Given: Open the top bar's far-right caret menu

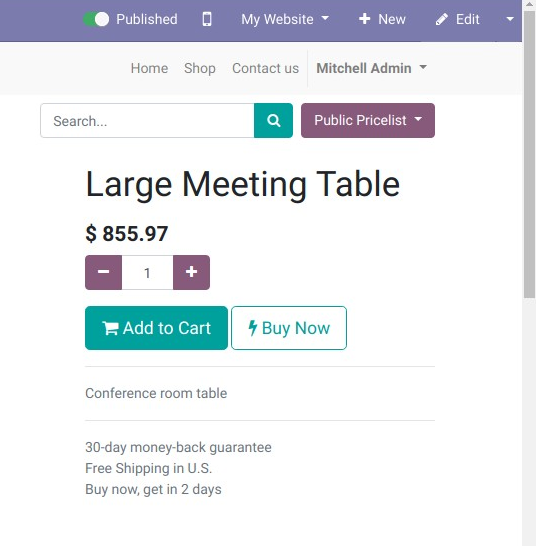Looking at the screenshot, I should click(x=510, y=19).
